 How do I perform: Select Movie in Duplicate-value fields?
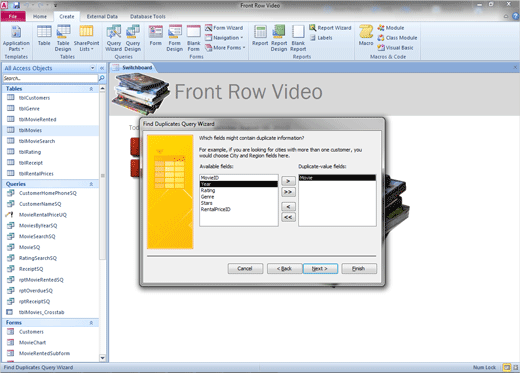pyautogui.click(x=337, y=178)
